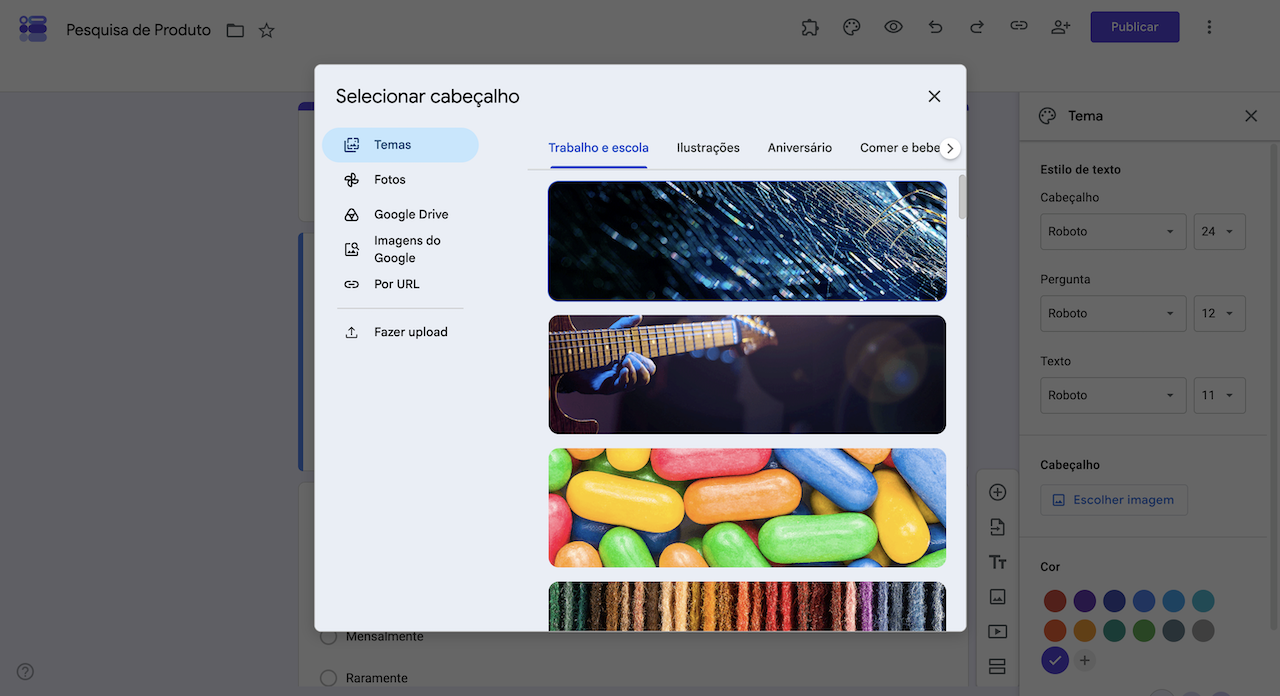Select the Raramente radio option
The image size is (1280, 696).
328,678
